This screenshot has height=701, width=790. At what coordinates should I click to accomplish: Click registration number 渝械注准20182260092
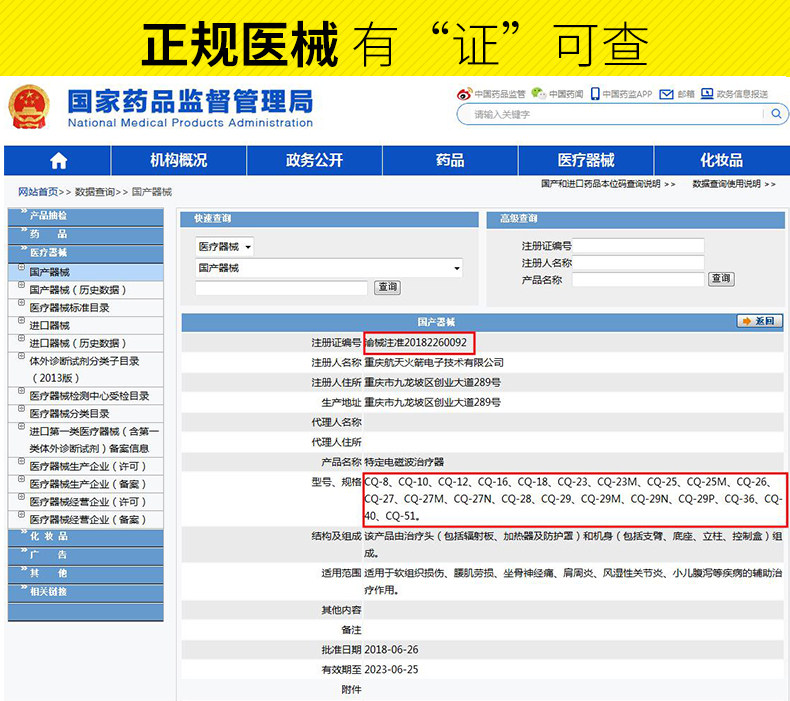pyautogui.click(x=416, y=343)
